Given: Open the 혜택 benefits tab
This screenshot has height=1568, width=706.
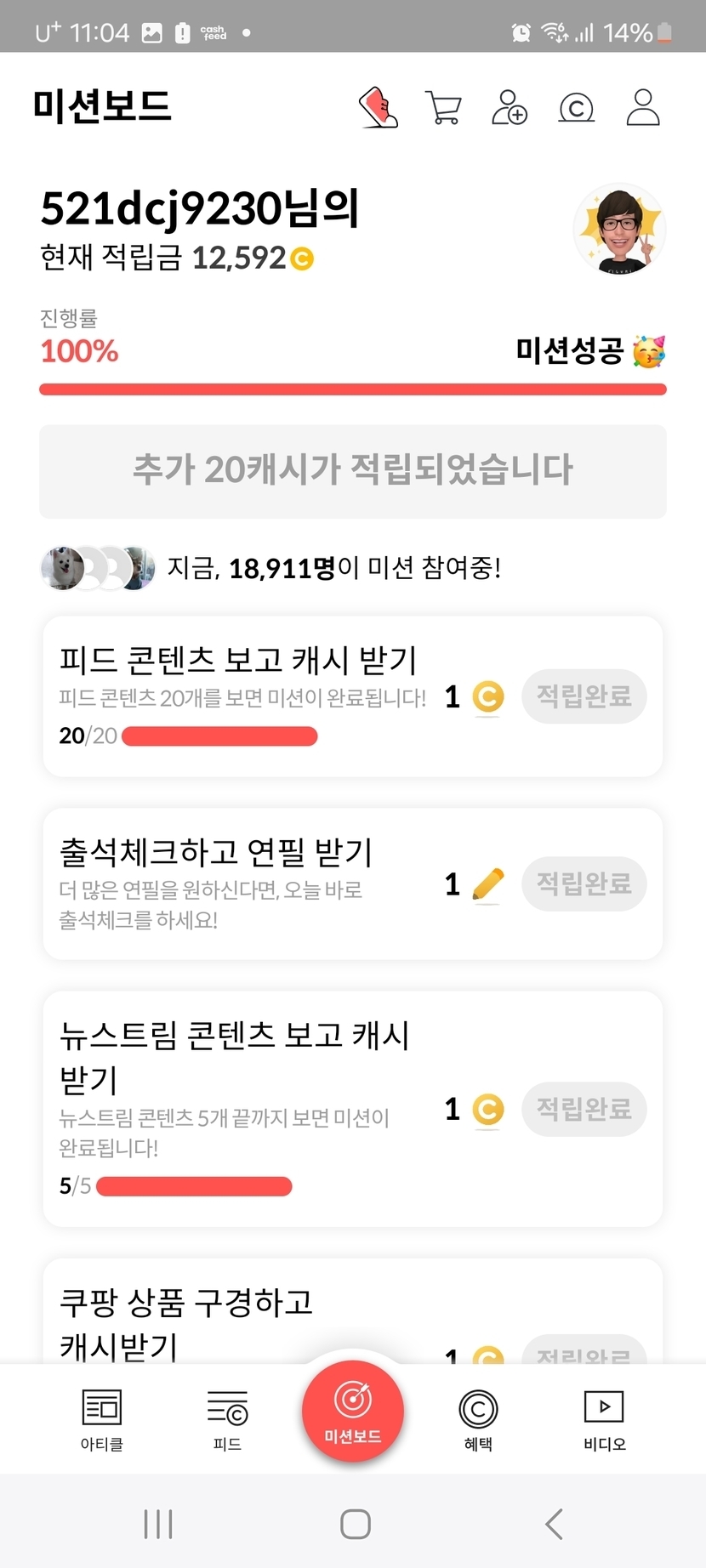Looking at the screenshot, I should pos(478,1418).
